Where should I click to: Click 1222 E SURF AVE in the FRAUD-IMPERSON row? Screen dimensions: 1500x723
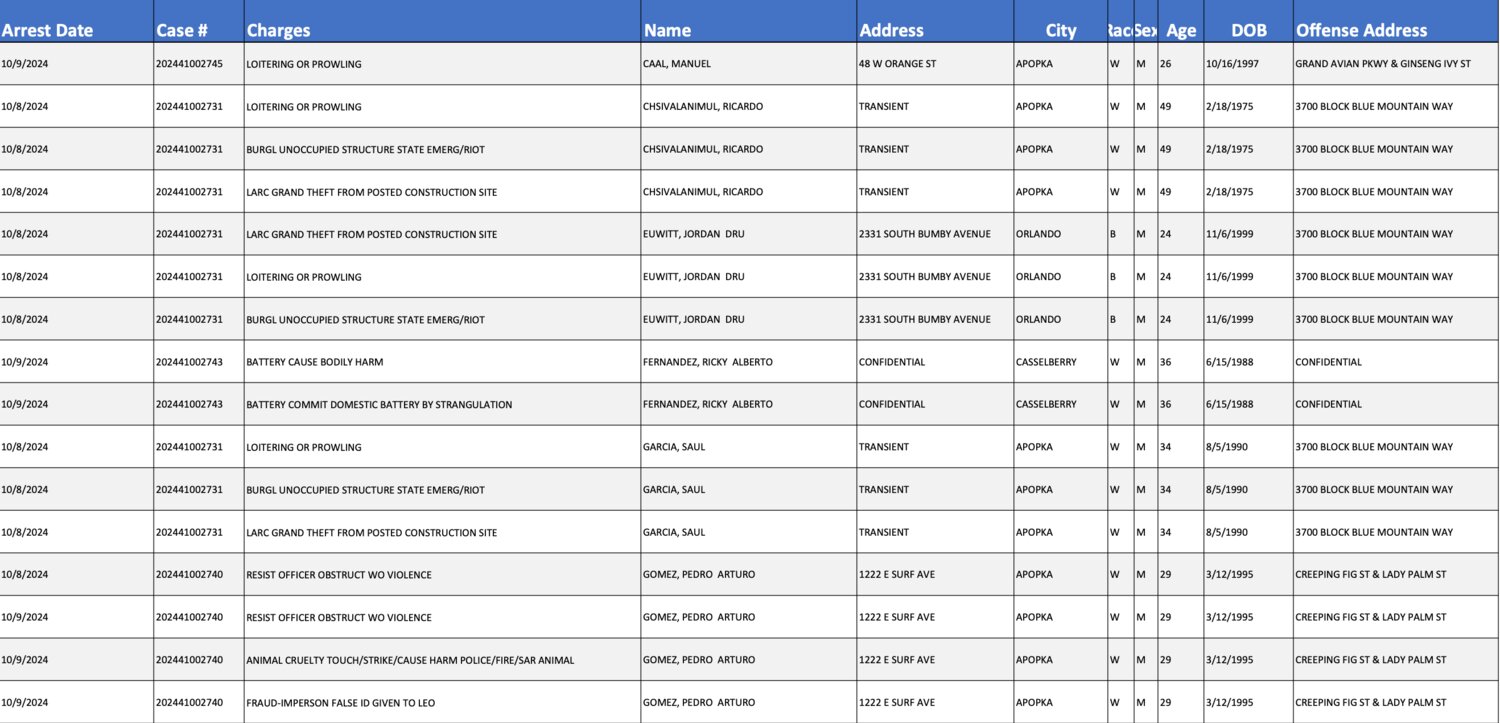896,703
